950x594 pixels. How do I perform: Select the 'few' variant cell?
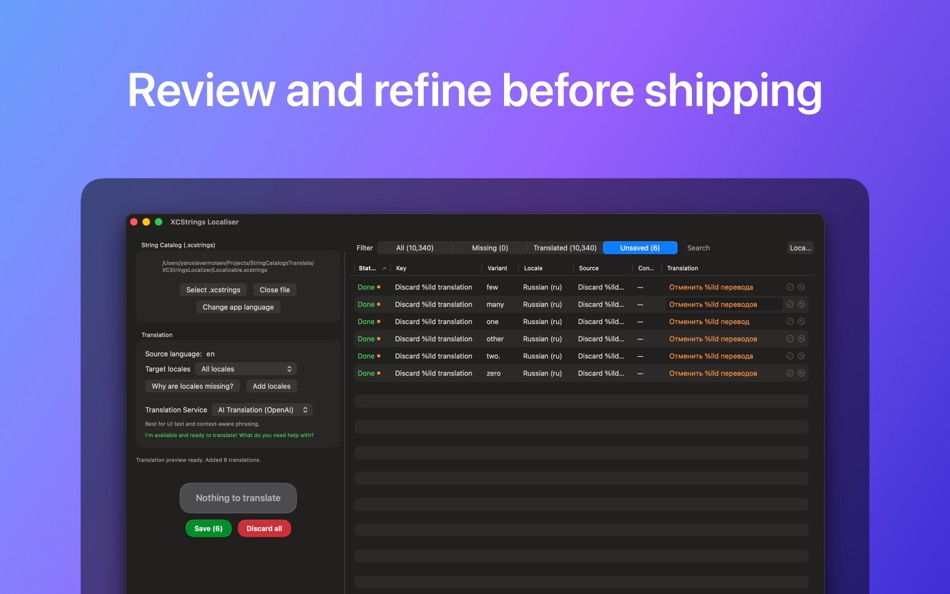(492, 287)
